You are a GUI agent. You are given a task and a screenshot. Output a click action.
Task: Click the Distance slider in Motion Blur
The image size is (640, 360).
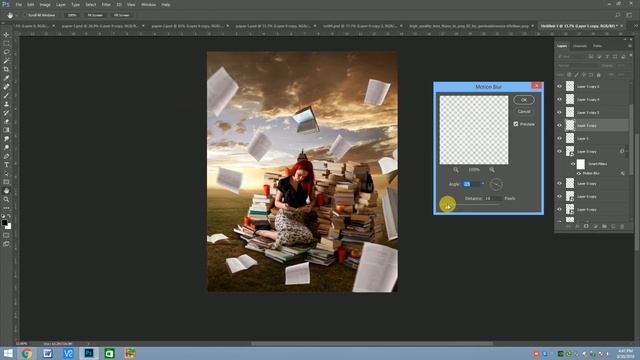(x=473, y=204)
